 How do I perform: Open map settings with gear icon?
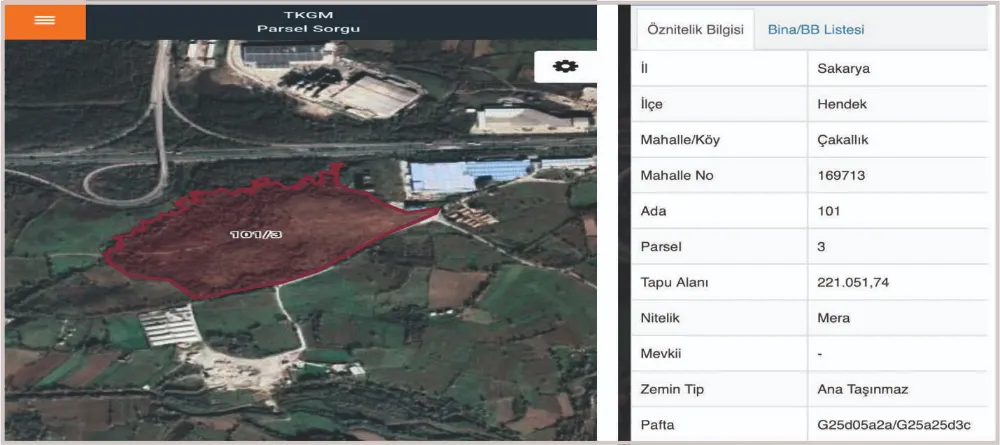pyautogui.click(x=565, y=66)
